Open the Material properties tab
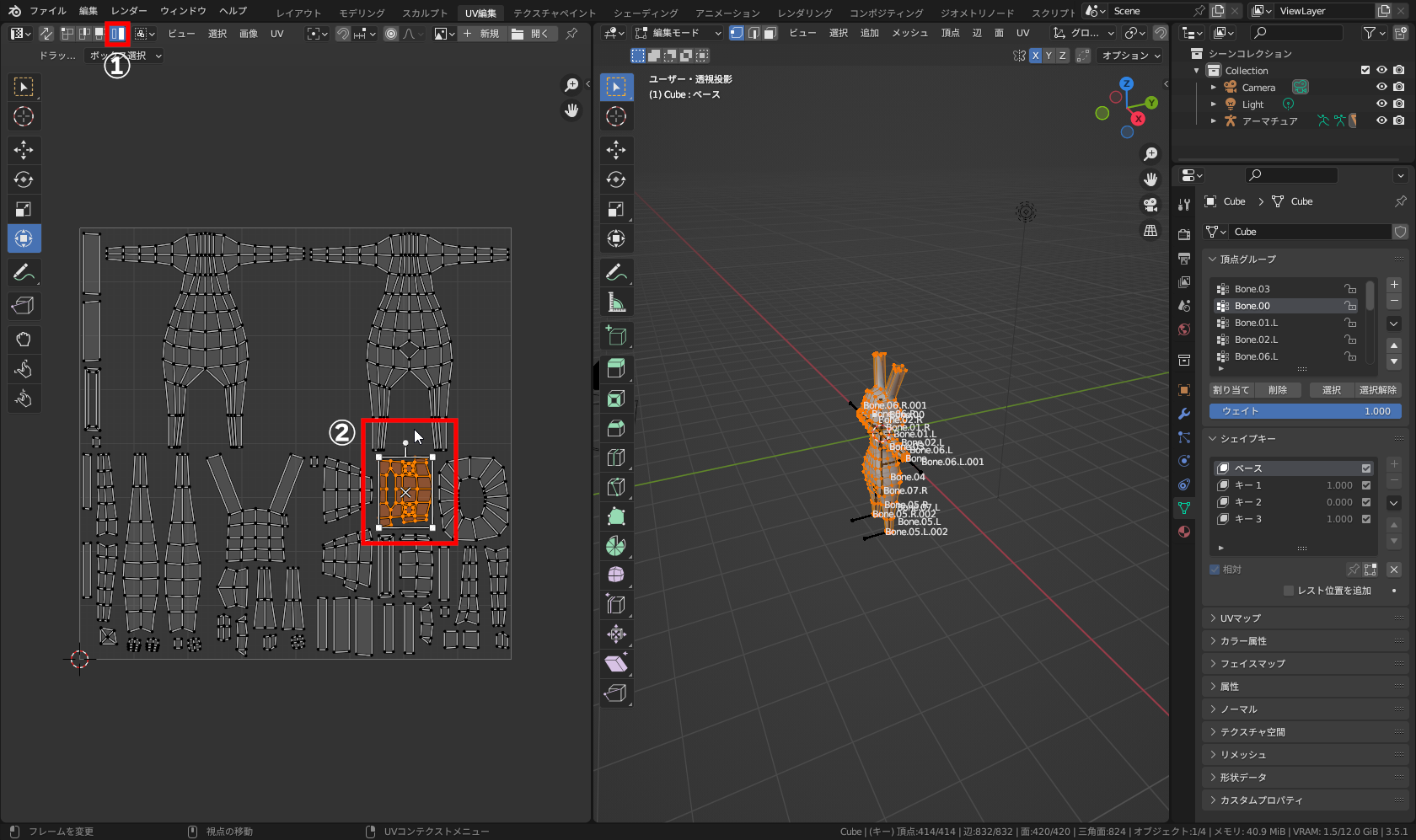This screenshot has width=1416, height=840. click(1184, 532)
